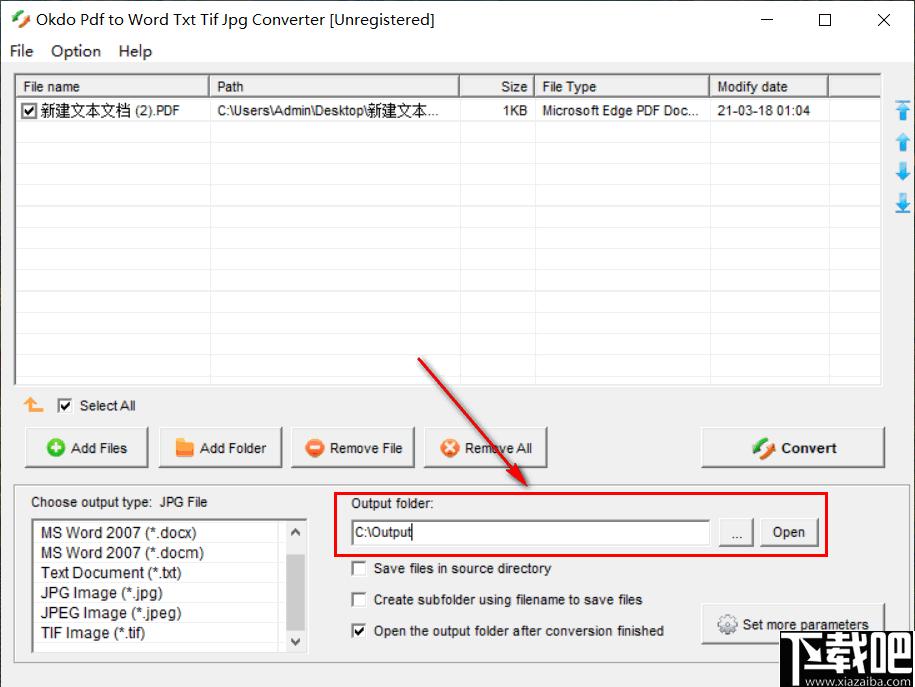Click the orange up-arrow icon beside Select All
915x687 pixels.
pyautogui.click(x=33, y=404)
